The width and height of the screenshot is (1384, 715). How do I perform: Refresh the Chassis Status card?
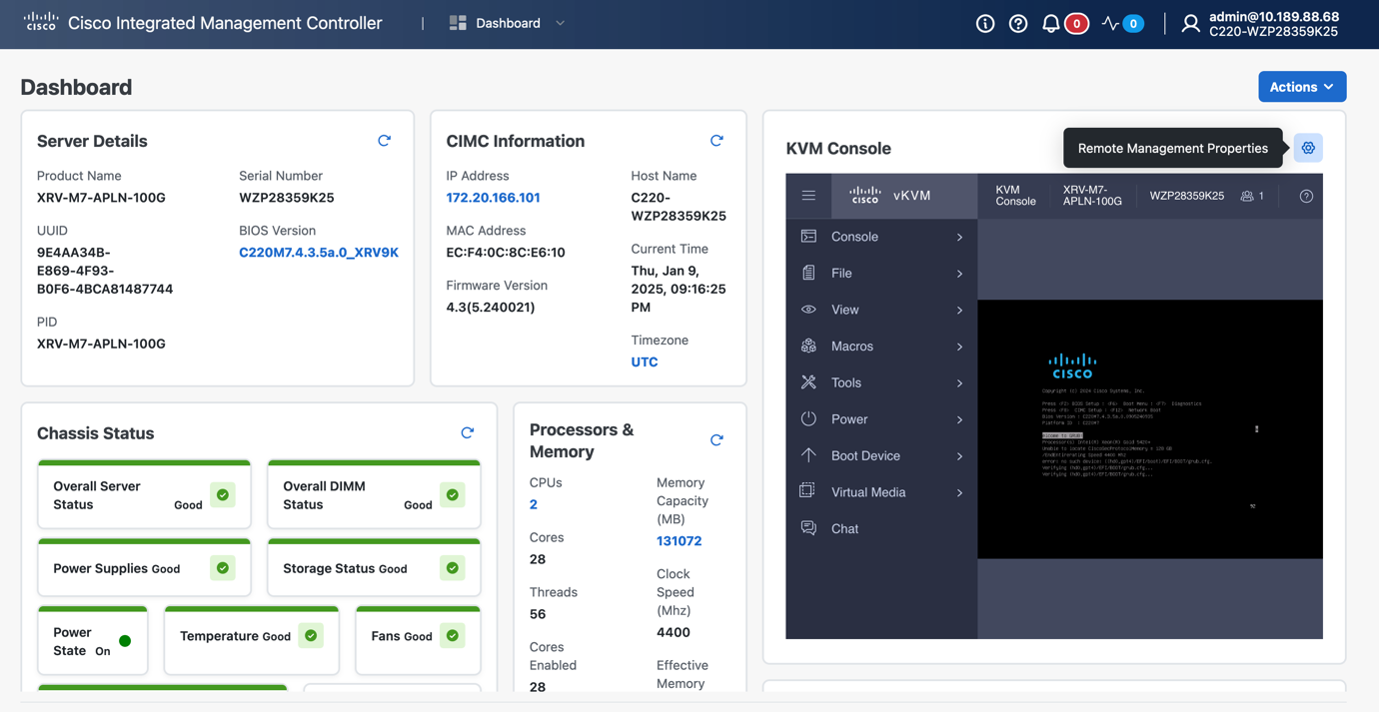[467, 433]
